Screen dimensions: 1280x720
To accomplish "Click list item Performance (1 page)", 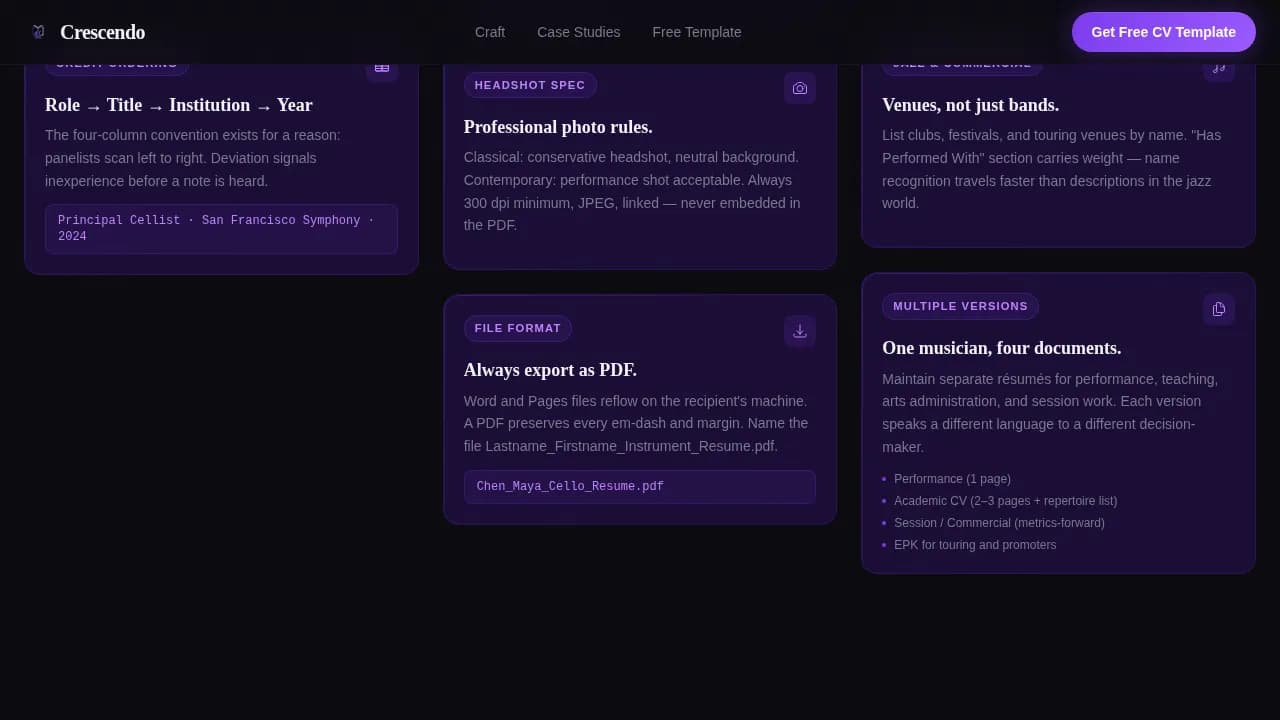I will point(952,479).
